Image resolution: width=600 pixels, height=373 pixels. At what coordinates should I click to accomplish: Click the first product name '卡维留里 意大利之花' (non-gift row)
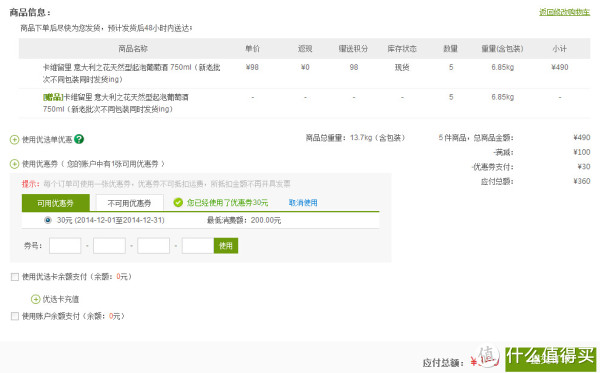(131, 73)
